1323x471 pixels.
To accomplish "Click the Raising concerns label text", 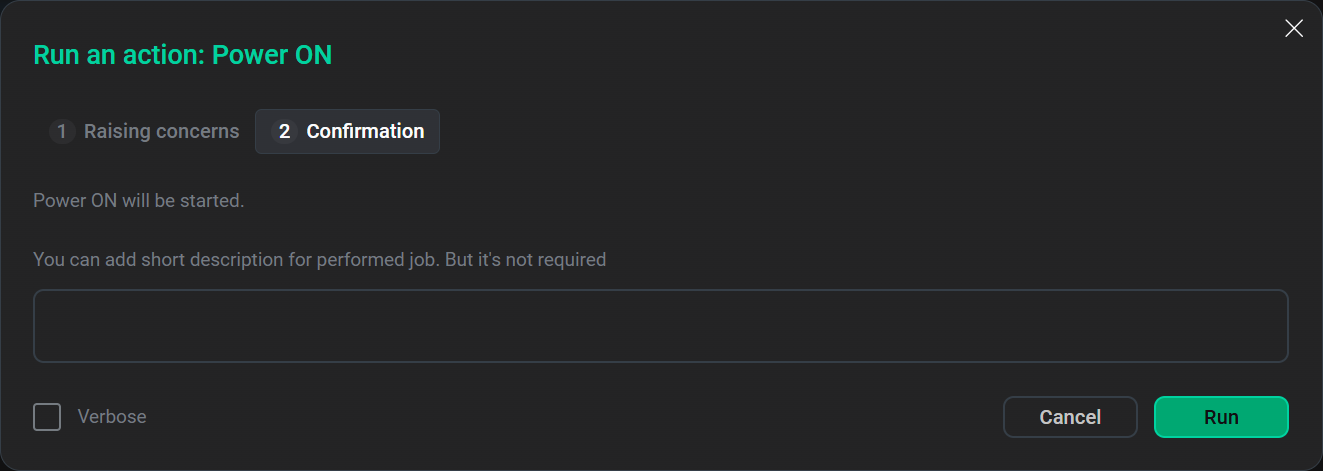I will click(162, 131).
